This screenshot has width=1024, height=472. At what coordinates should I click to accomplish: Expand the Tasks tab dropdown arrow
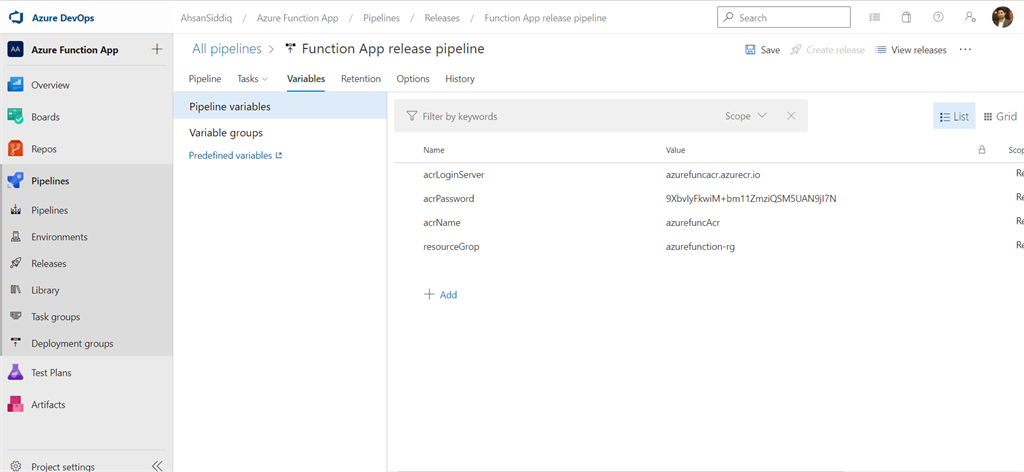(265, 79)
